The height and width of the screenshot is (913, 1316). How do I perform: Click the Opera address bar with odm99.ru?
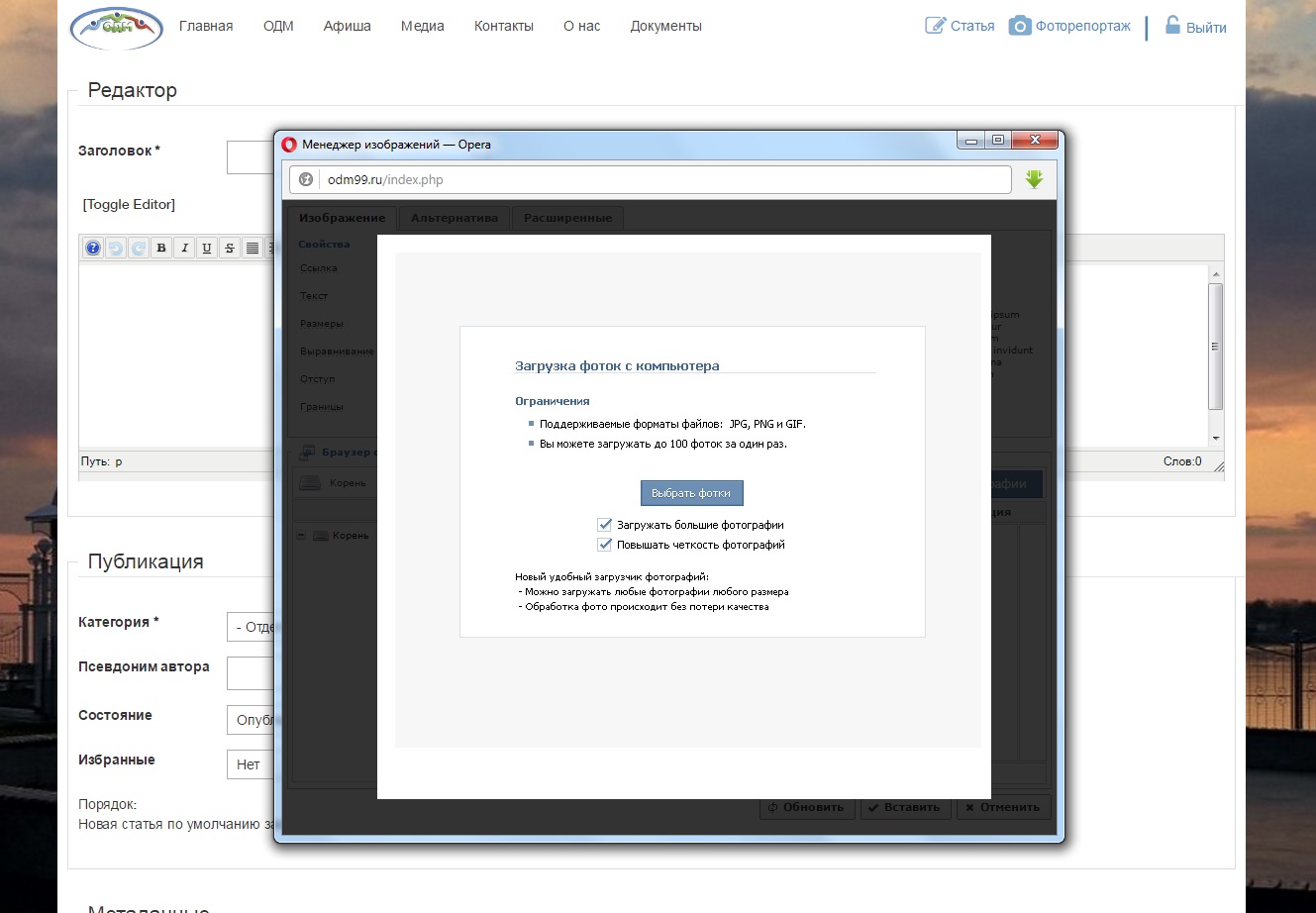(x=651, y=179)
